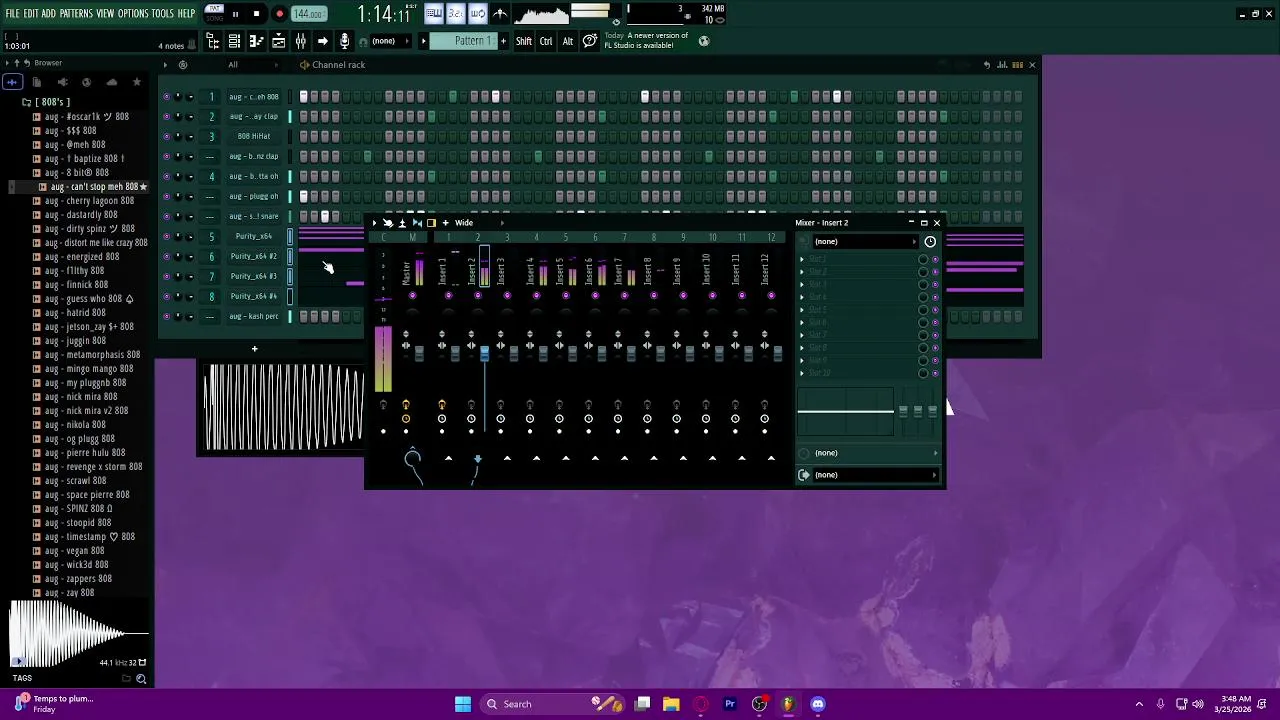
Task: Click the magnifier icon at browser bottom
Action: coord(141,679)
